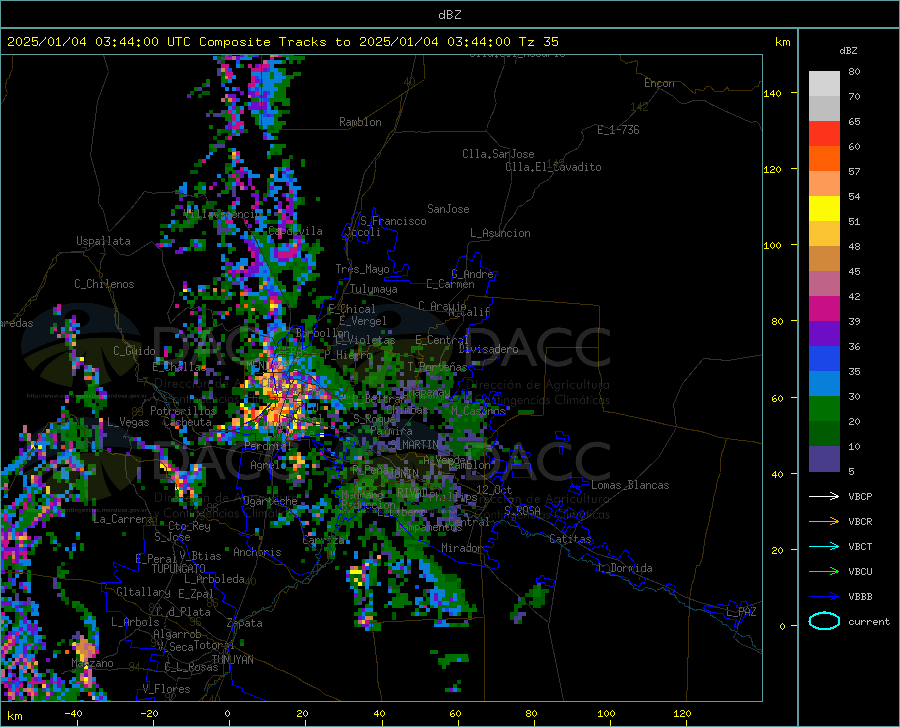This screenshot has height=727, width=900.
Task: Click the TUNUYAN map label
Action: (x=232, y=660)
